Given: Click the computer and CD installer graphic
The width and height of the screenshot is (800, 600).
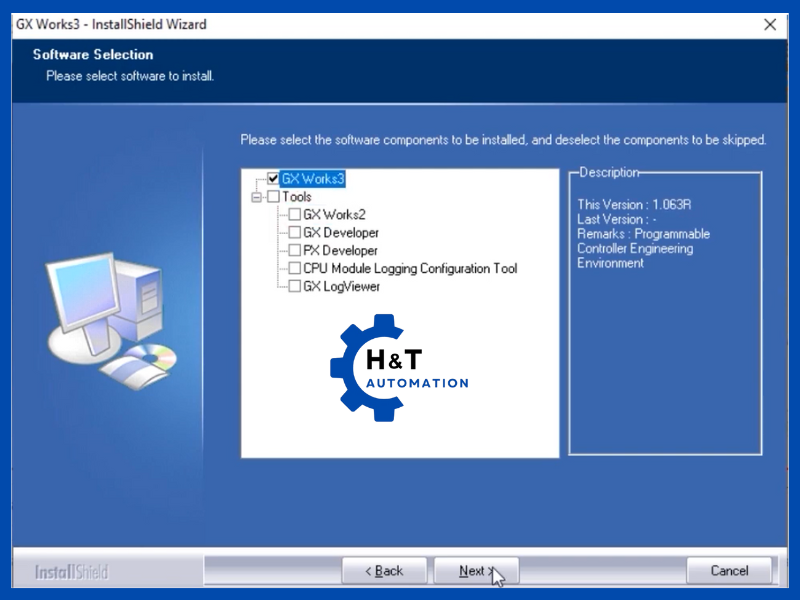Looking at the screenshot, I should [110, 320].
